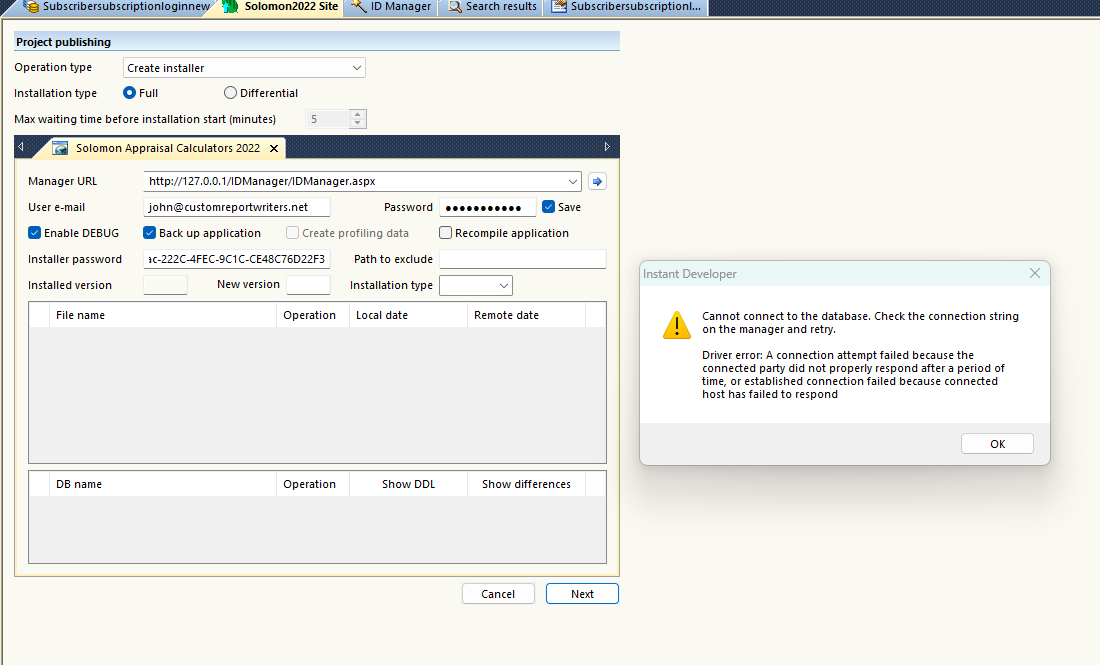This screenshot has width=1100, height=665.
Task: Click the New version field
Action: (x=308, y=285)
